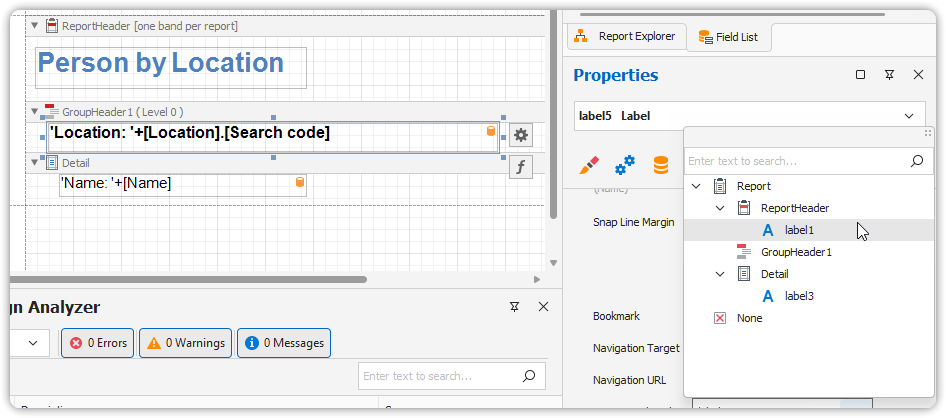Screen dimensions: 946x418
Task: Toggle the 0 Messages filter
Action: coord(283,343)
